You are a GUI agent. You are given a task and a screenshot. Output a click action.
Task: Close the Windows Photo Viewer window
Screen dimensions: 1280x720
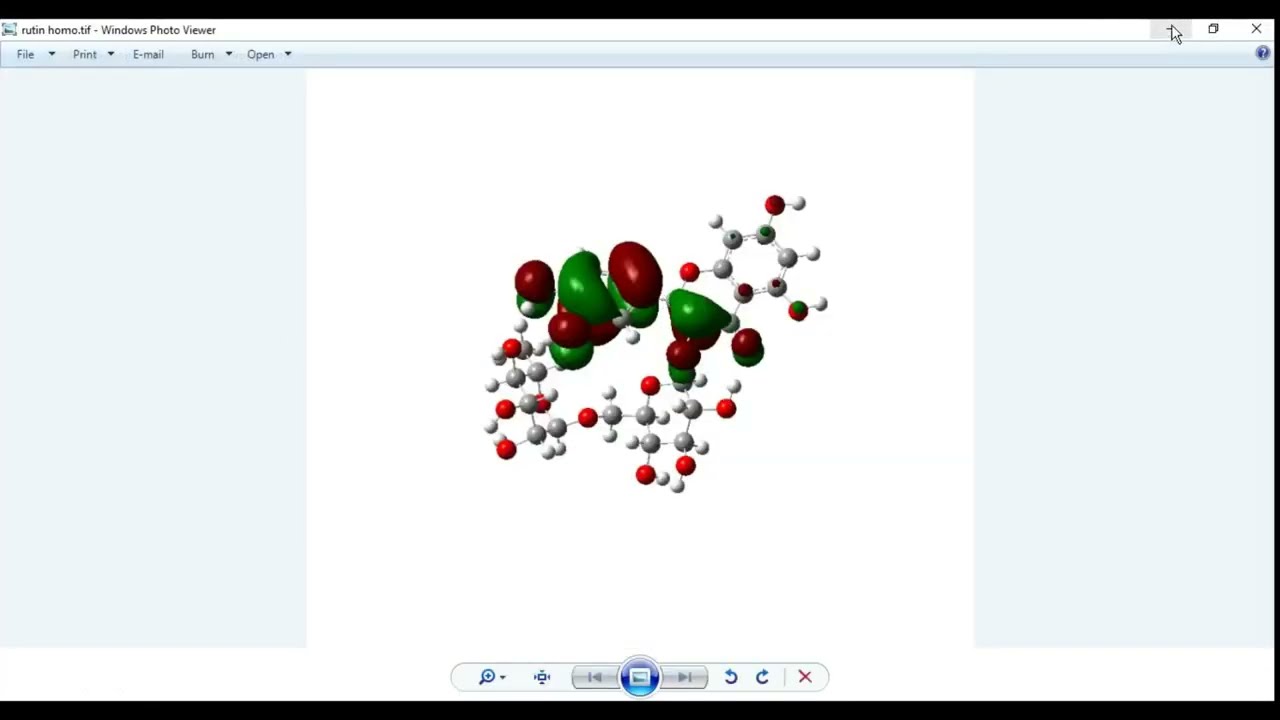click(x=1256, y=29)
